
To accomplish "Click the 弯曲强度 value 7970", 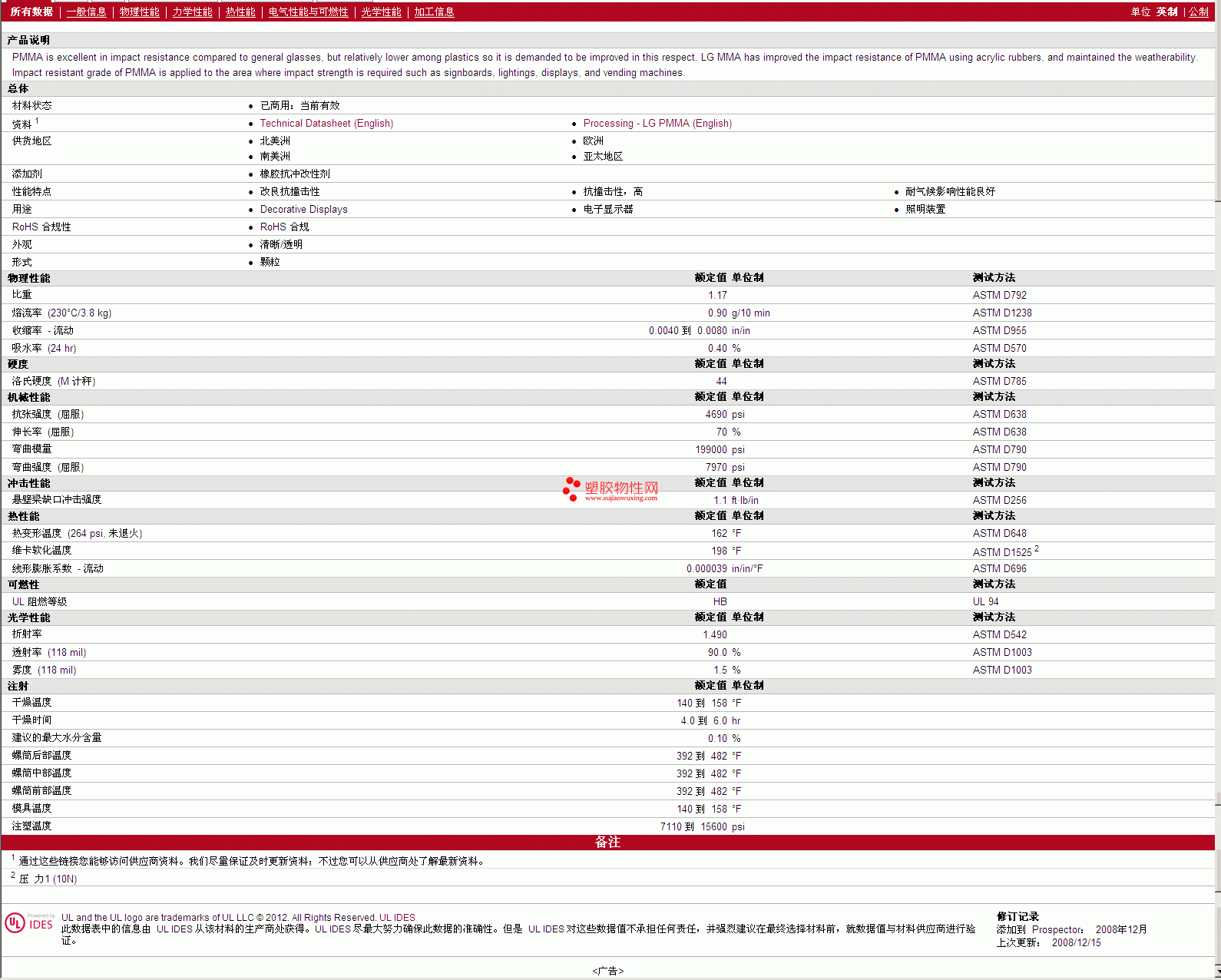I will tap(716, 468).
